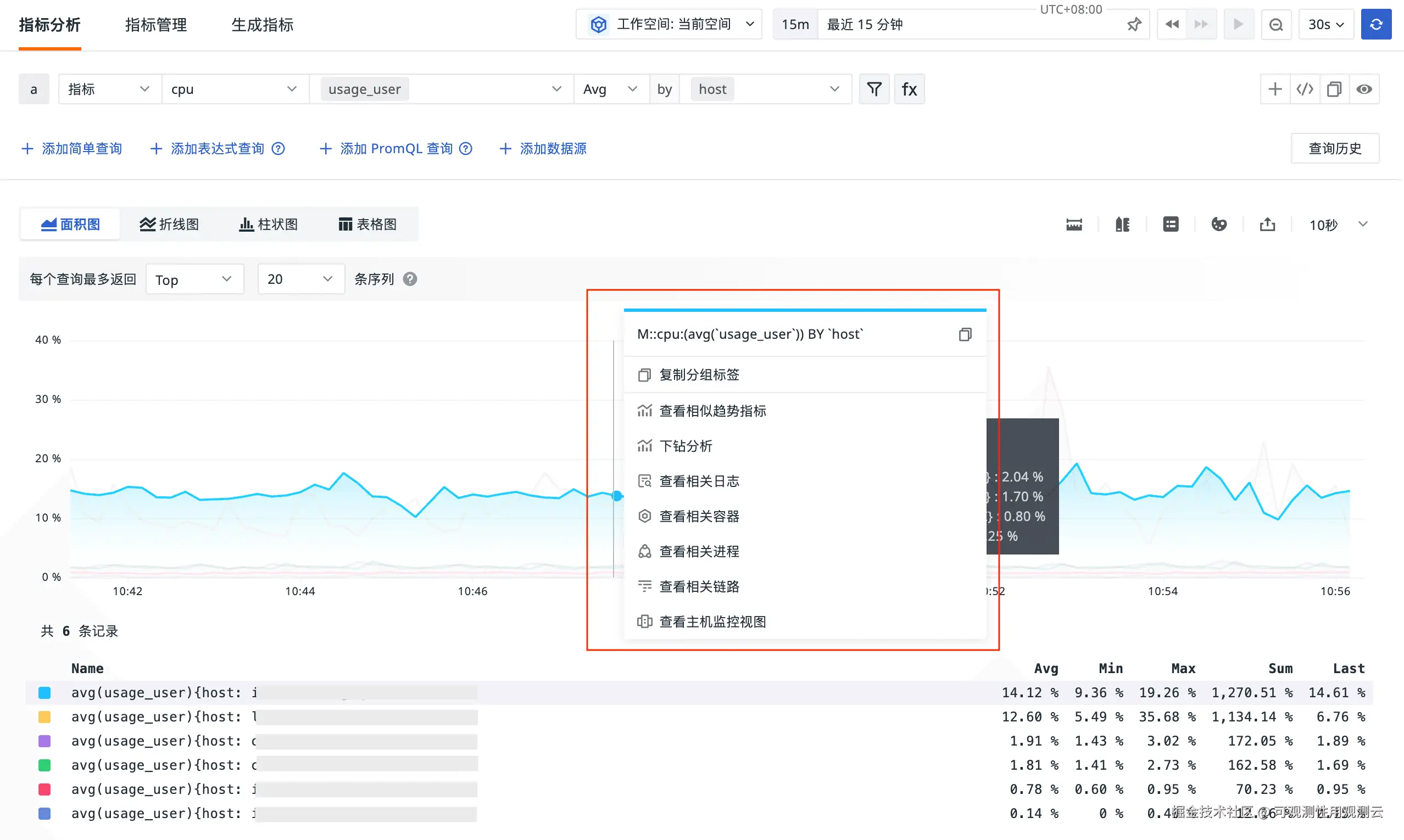Viewport: 1404px width, 840px height.
Task: Toggle the ruler axis display icon
Action: pyautogui.click(x=1074, y=225)
